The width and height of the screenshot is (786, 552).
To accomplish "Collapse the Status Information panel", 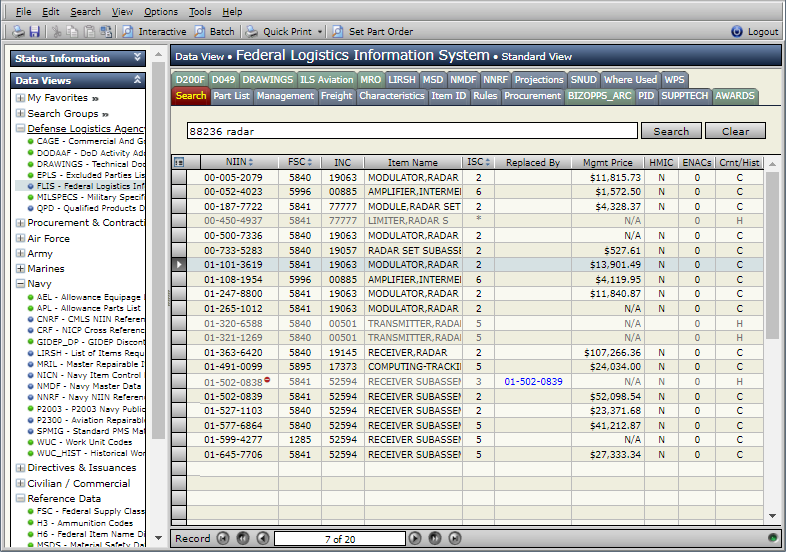I will [137, 58].
